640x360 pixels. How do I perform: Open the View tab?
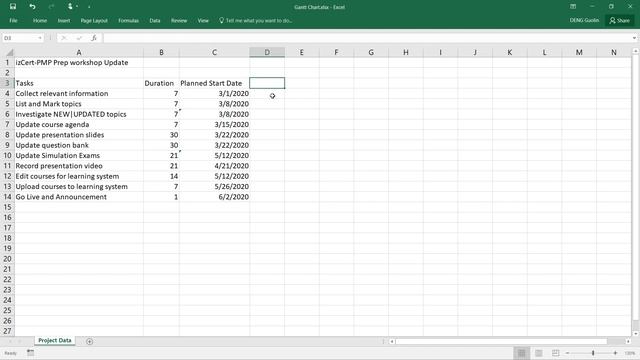203,20
